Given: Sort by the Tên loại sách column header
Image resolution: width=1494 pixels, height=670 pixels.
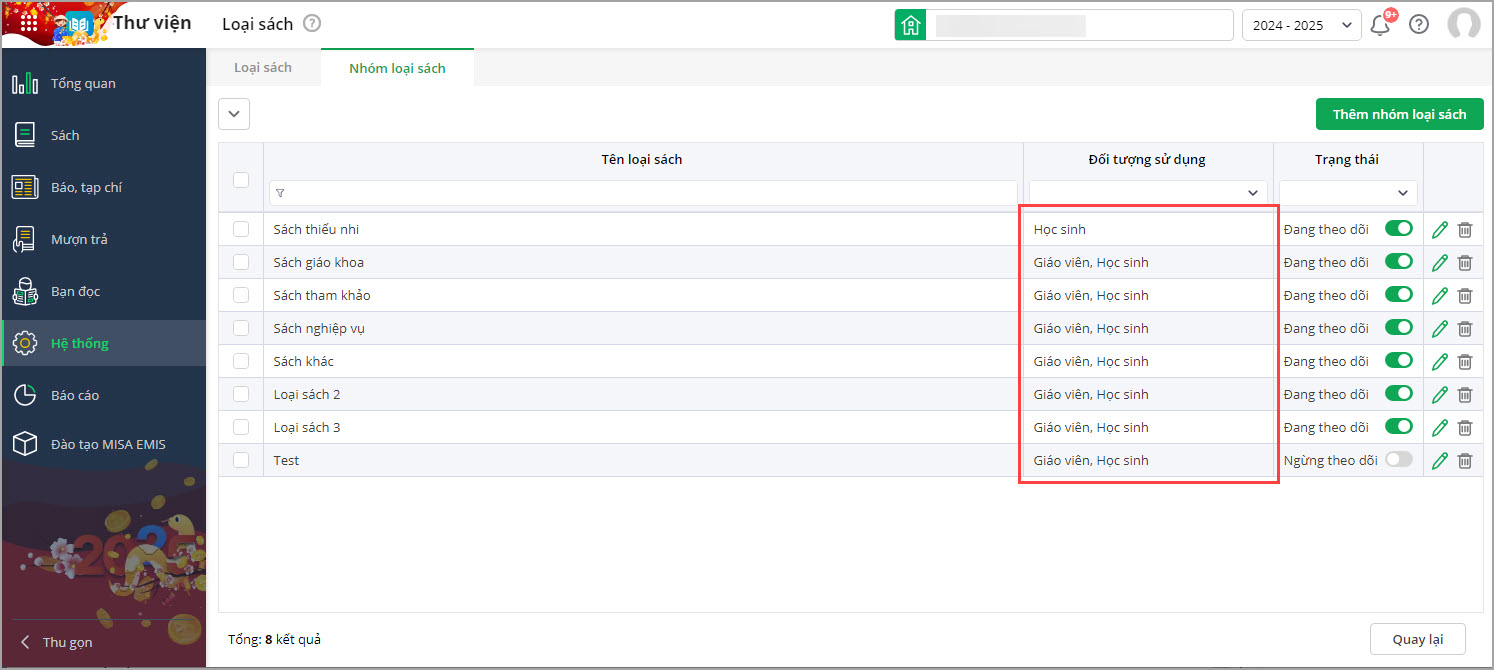Looking at the screenshot, I should tap(642, 160).
